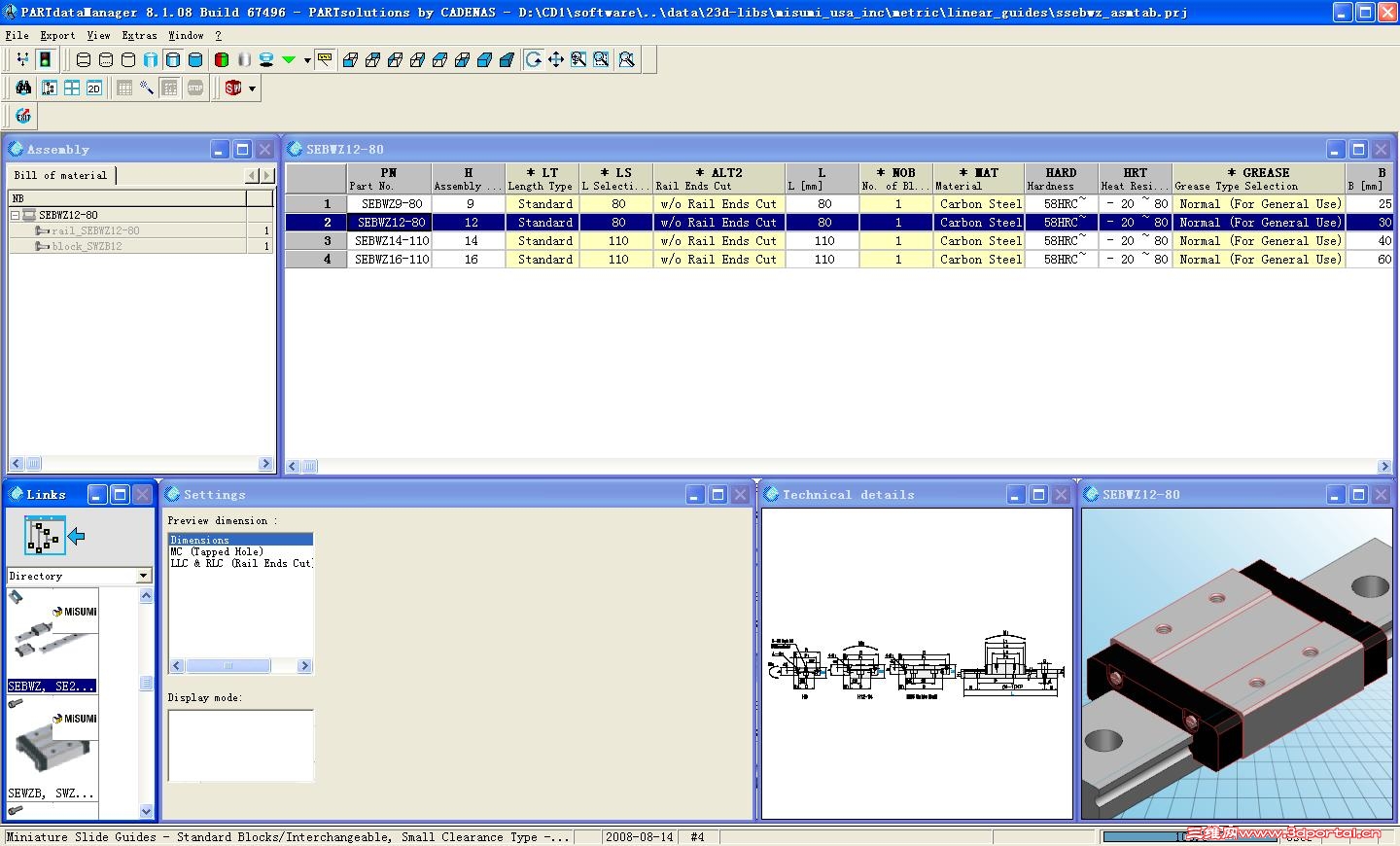
Task: Open the Directory combo box dropdown
Action: (143, 576)
